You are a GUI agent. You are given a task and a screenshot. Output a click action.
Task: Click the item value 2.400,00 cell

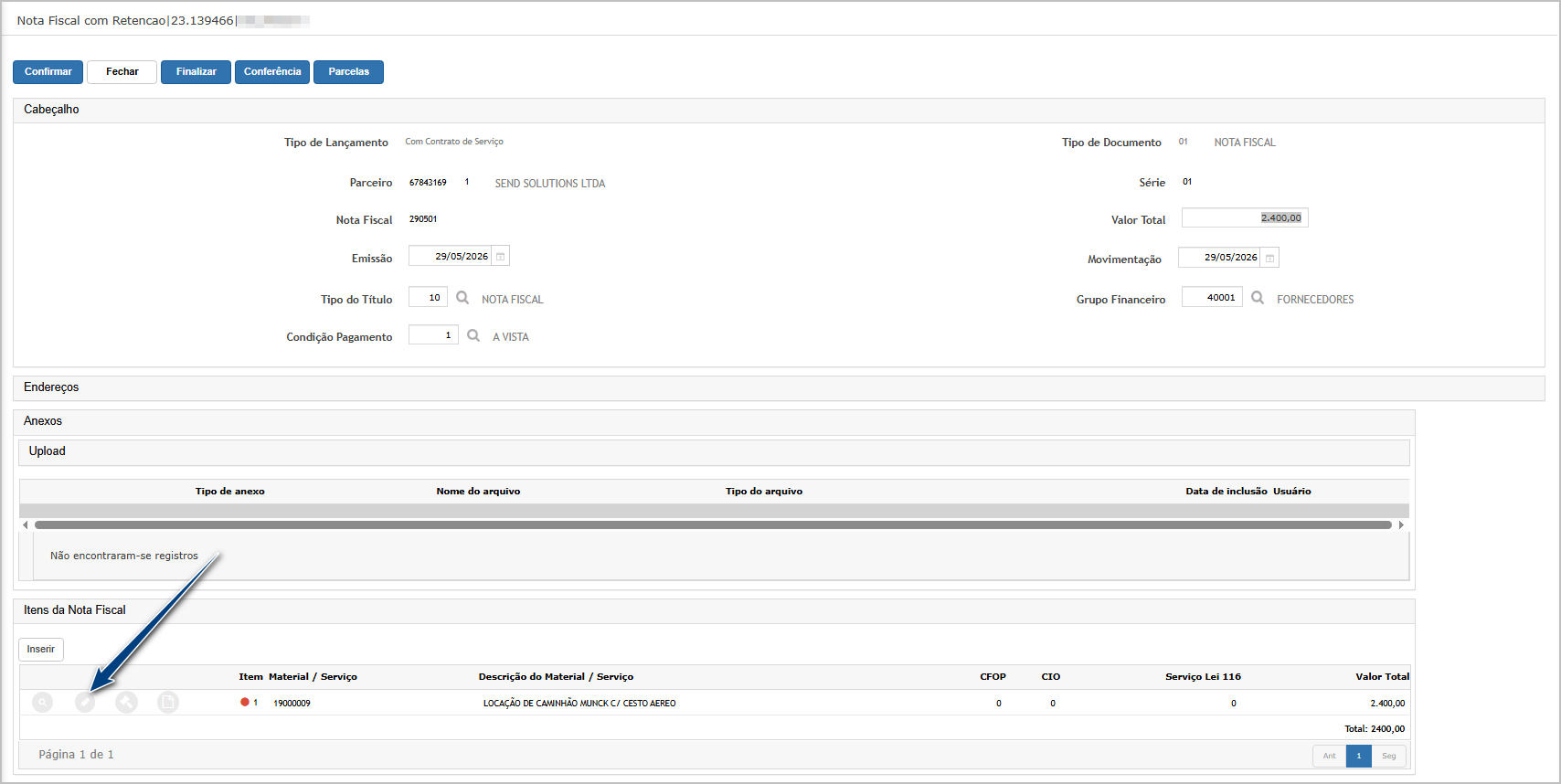click(x=1387, y=704)
